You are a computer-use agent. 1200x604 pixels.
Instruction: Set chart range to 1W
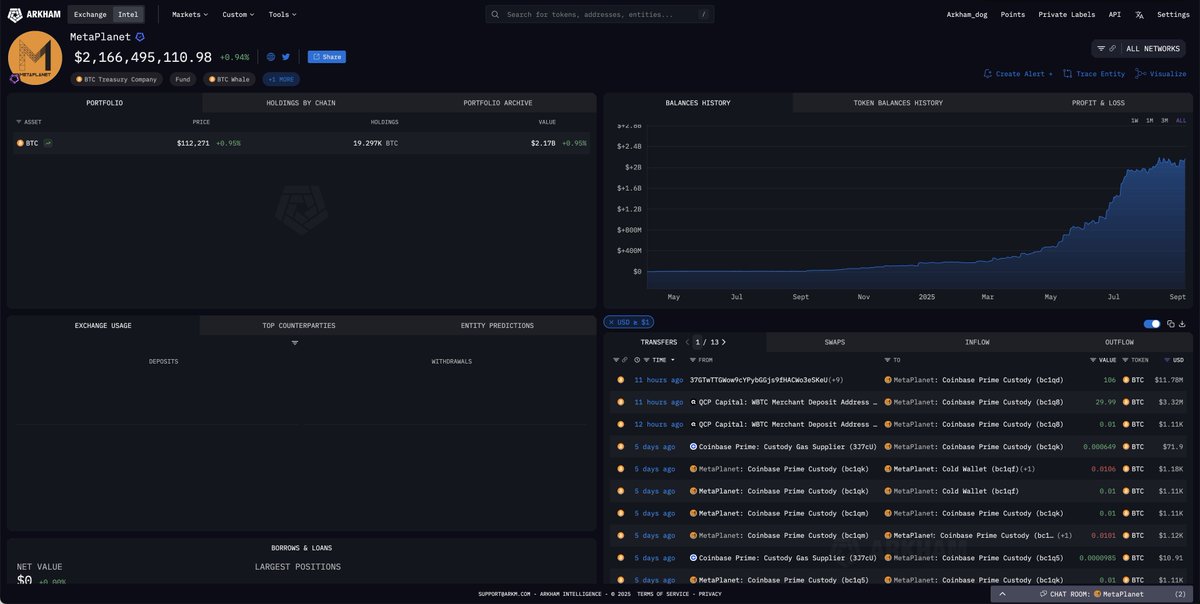(x=1134, y=120)
